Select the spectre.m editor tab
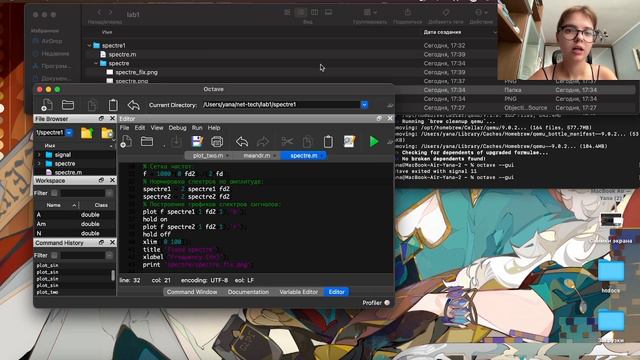640x360 pixels. coord(303,156)
